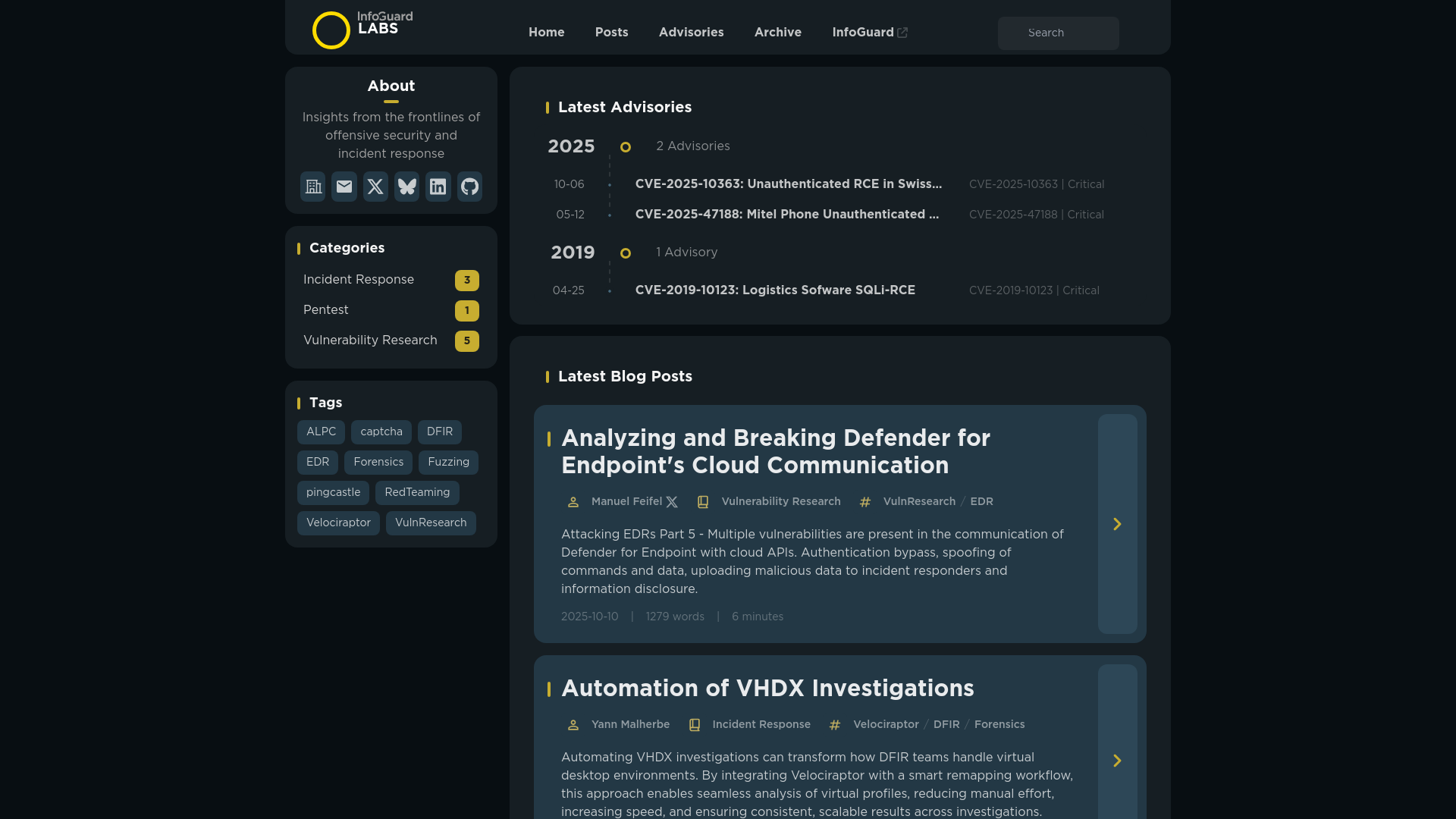Click Incident Response on the VHDX post
This screenshot has width=1456, height=819.
click(x=761, y=725)
